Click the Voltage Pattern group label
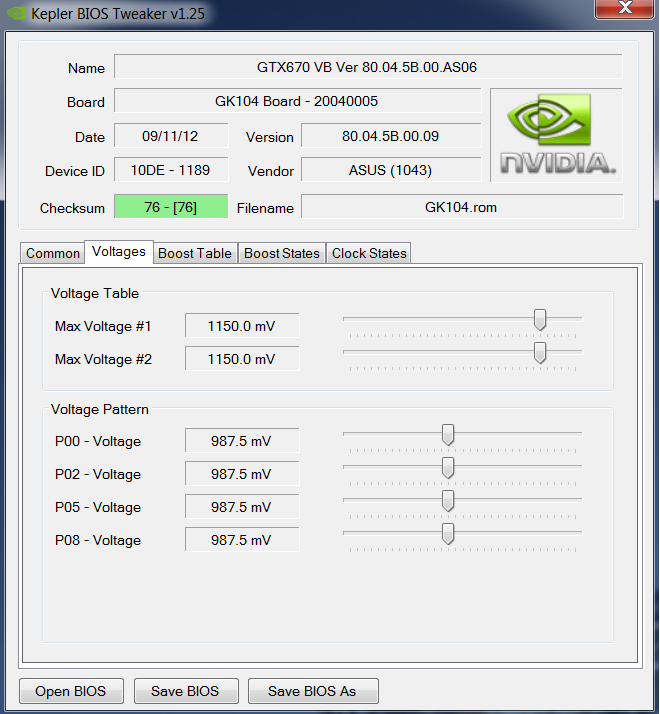This screenshot has height=714, width=660. [x=100, y=409]
